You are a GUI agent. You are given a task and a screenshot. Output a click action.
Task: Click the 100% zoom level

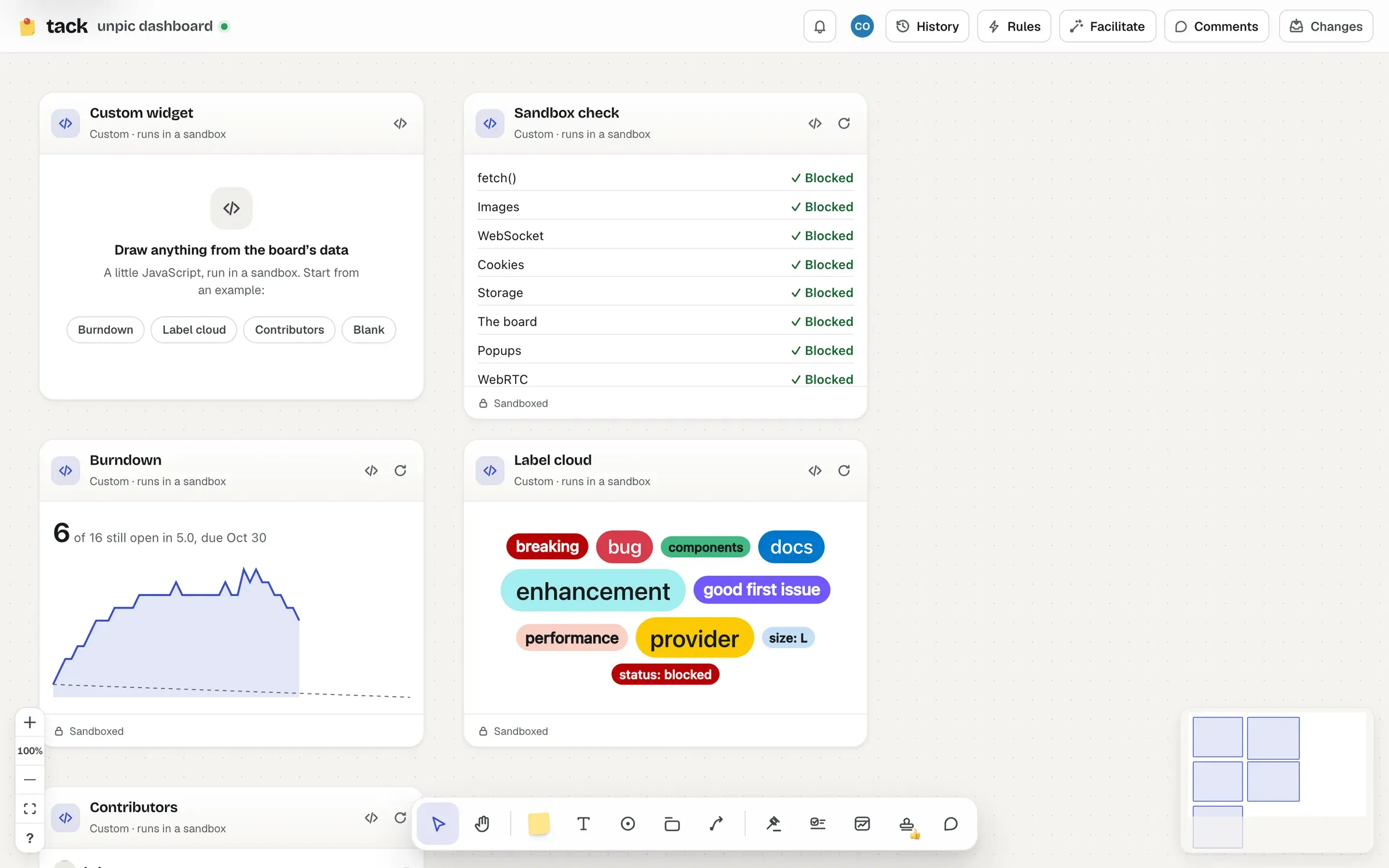click(30, 751)
